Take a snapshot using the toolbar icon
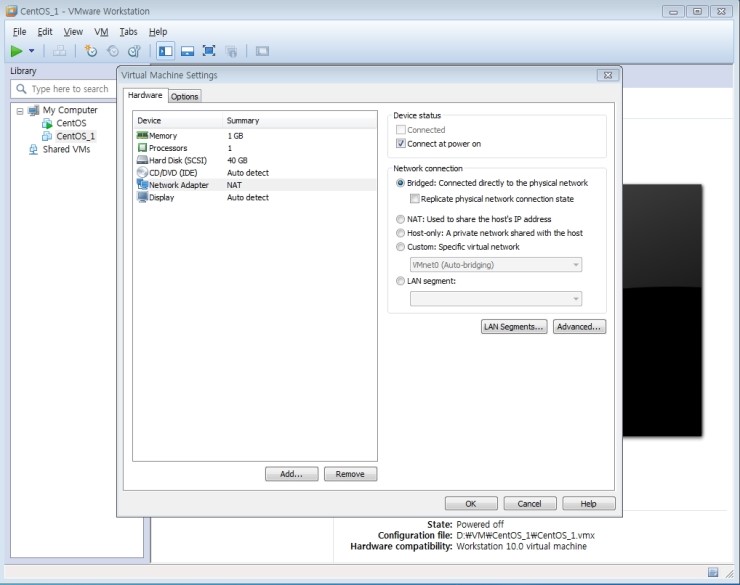740x585 pixels. [x=91, y=51]
